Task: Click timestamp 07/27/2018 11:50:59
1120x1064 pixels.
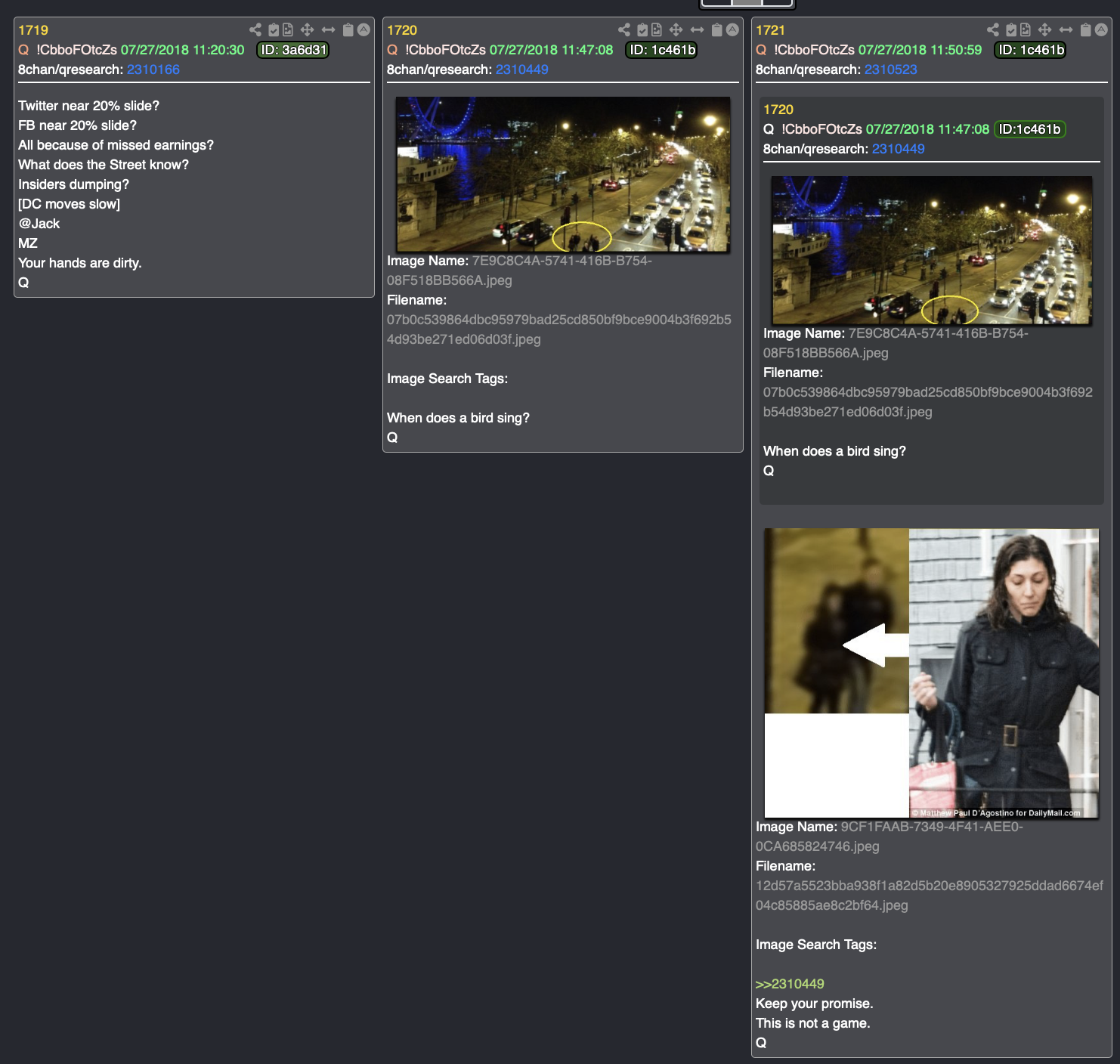Action: (920, 50)
